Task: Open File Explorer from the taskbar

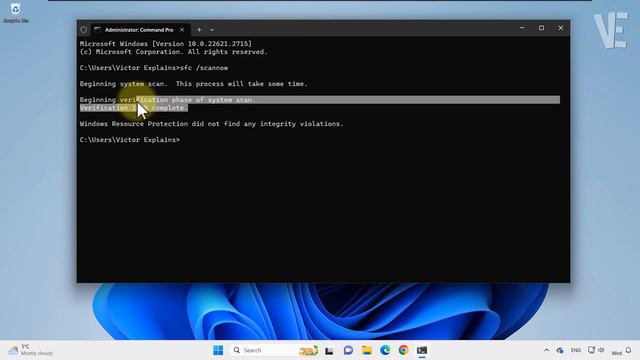Action: [367, 350]
